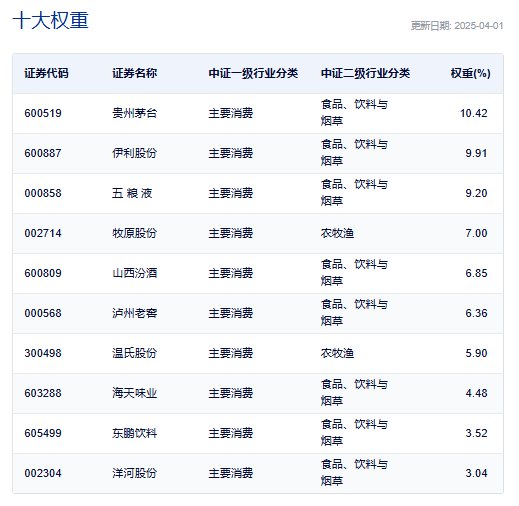The height and width of the screenshot is (506, 519).
Task: Select stock name 泸州老窖
Action: click(x=134, y=313)
